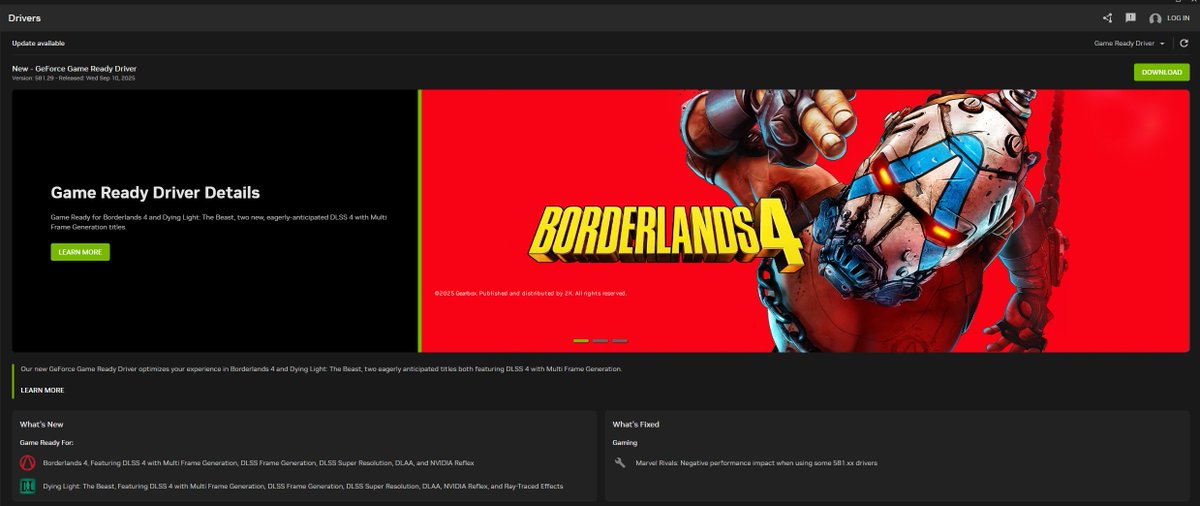The height and width of the screenshot is (506, 1200).
Task: Click the green LEARN MORE banner button
Action: point(80,252)
